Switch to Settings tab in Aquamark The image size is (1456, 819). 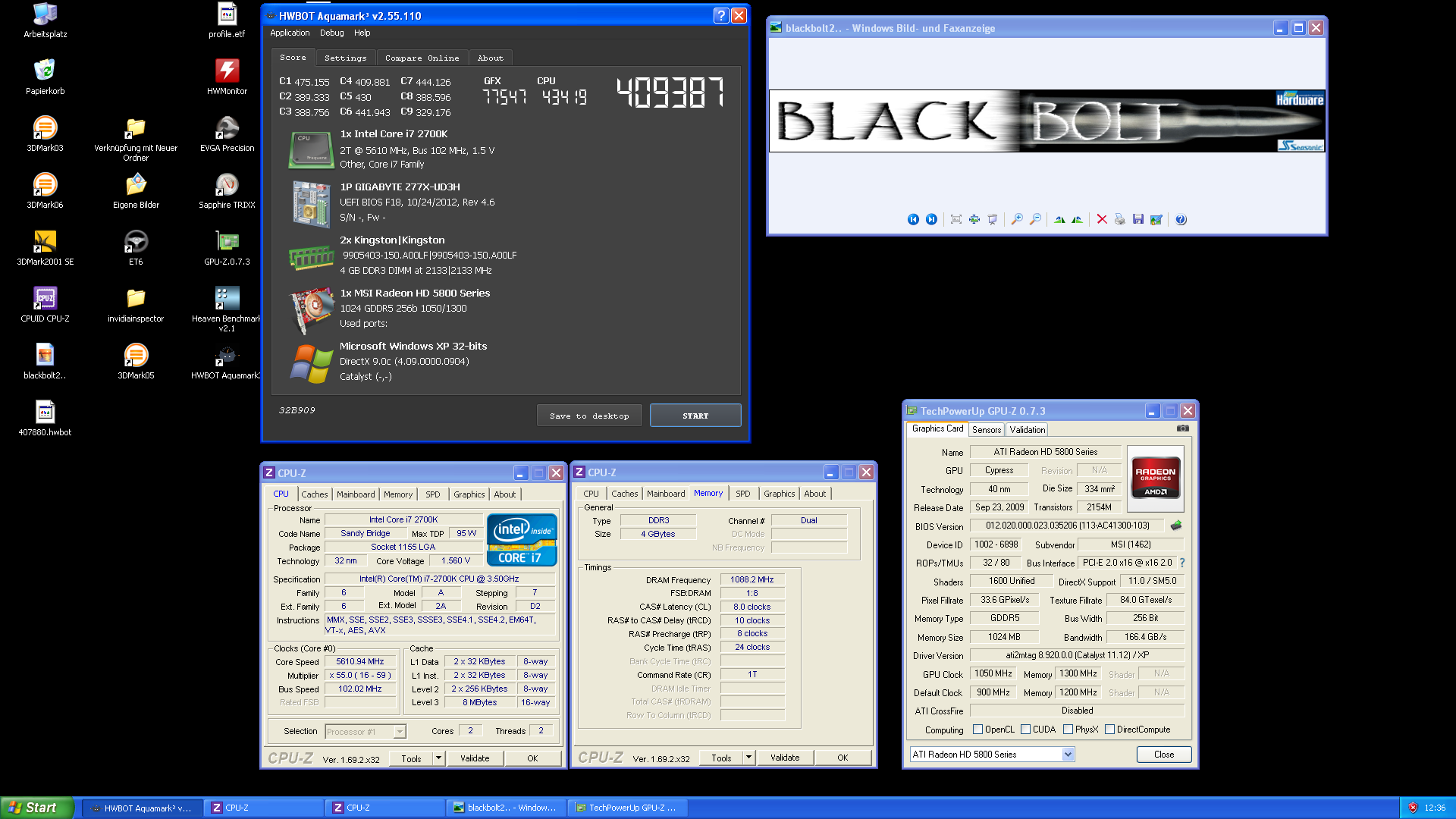click(x=345, y=58)
